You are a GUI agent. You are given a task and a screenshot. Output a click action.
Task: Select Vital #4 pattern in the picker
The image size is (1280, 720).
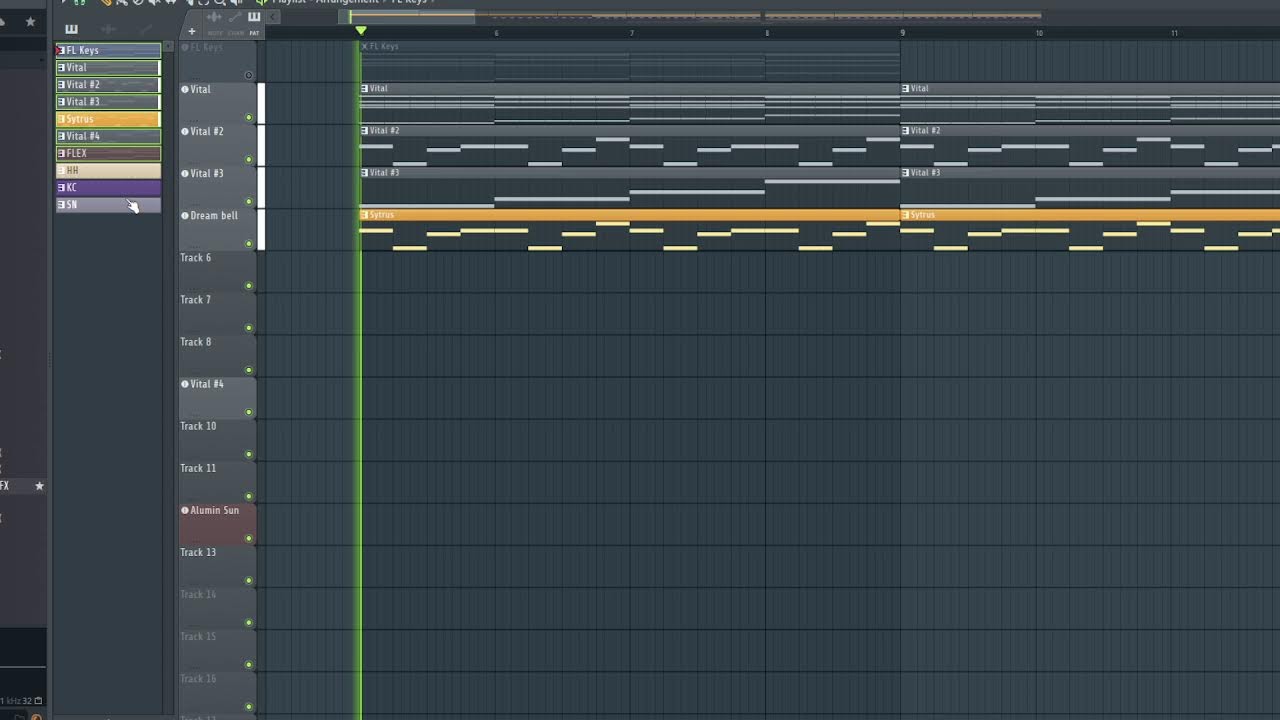[x=108, y=136]
